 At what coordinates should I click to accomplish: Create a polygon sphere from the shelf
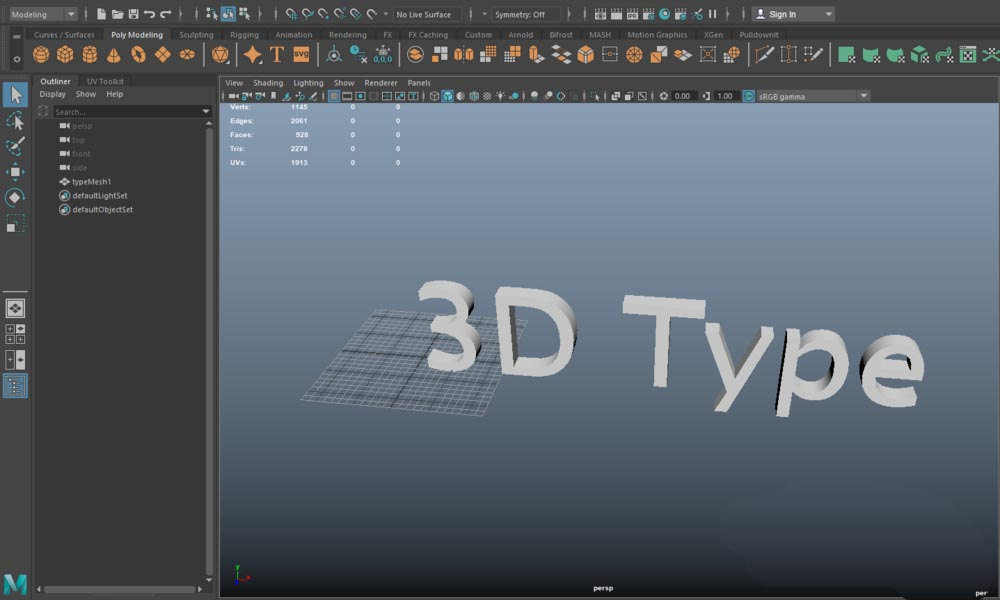coord(41,54)
